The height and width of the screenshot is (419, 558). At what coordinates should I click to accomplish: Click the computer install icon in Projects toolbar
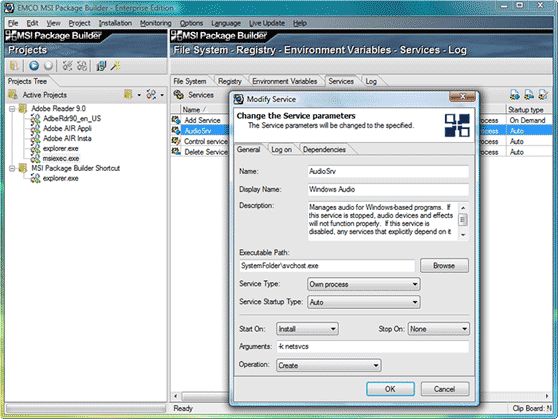101,66
